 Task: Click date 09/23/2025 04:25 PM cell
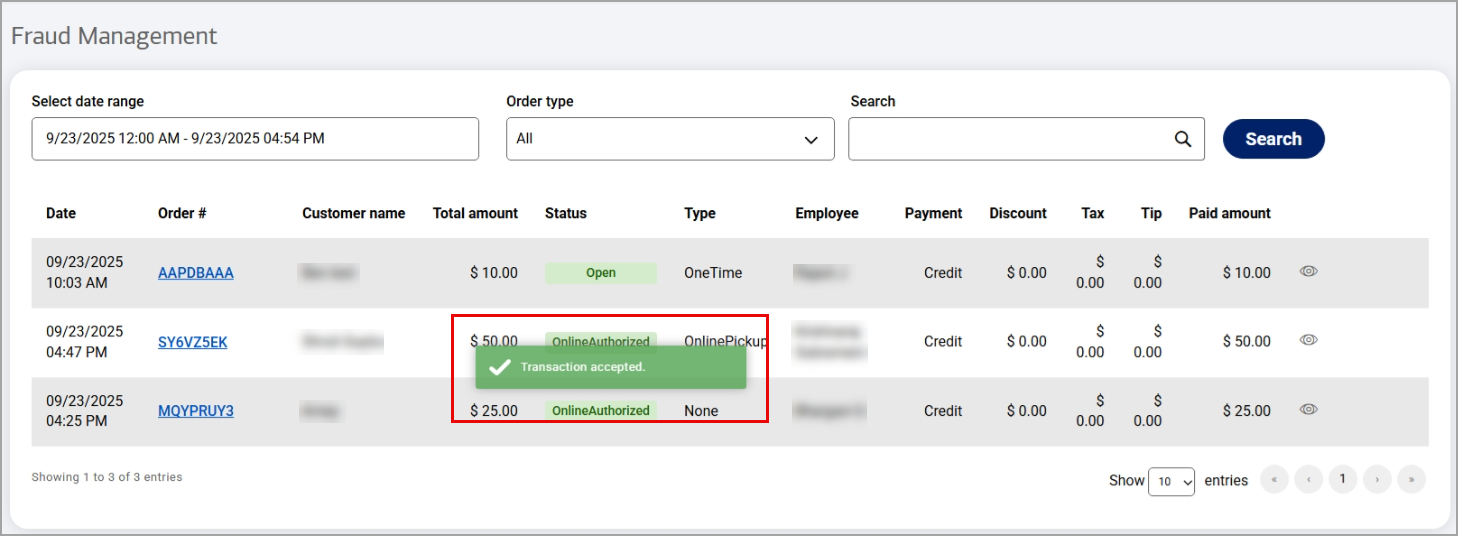(85, 411)
